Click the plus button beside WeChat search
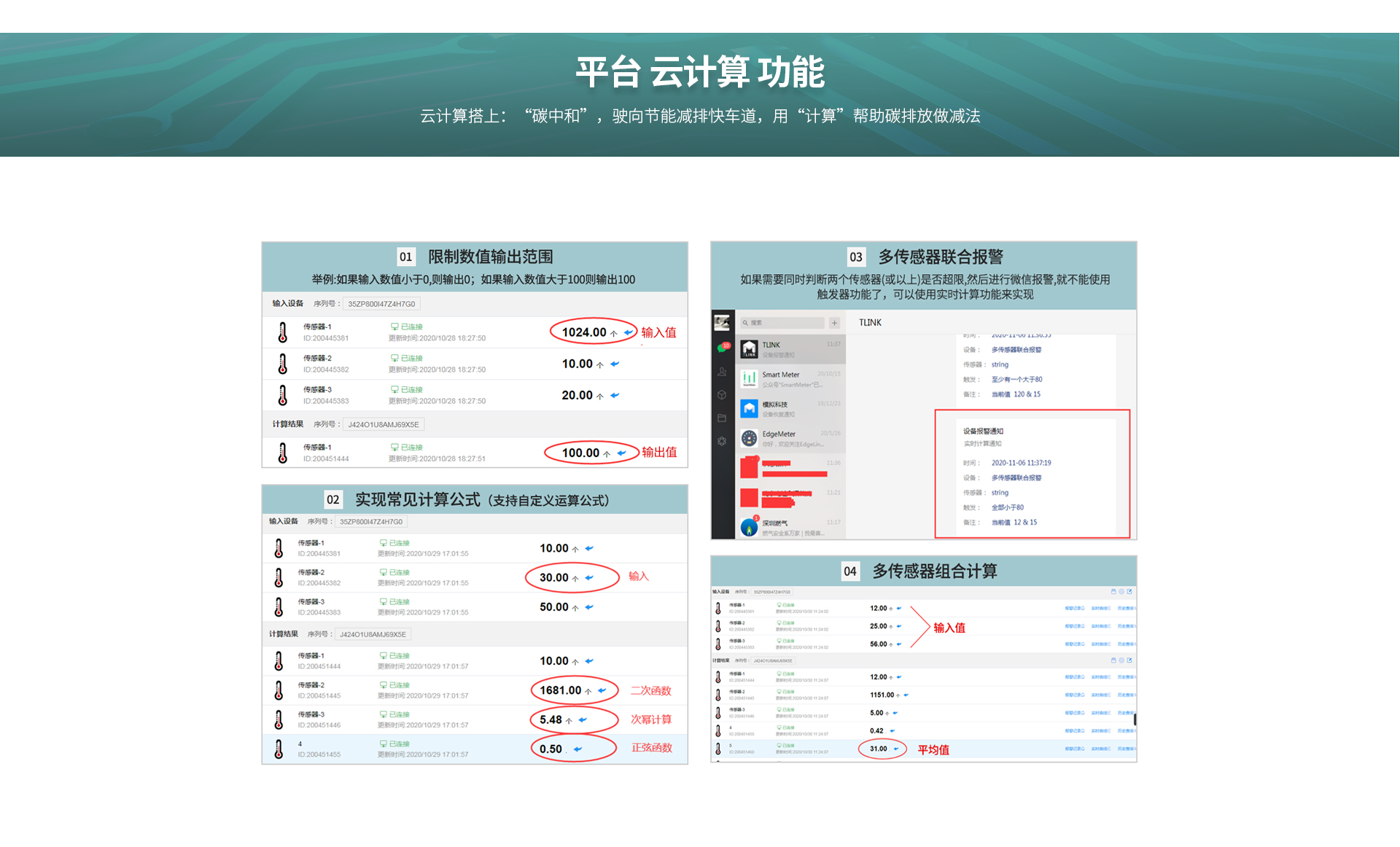The height and width of the screenshot is (847, 1400). point(834,323)
